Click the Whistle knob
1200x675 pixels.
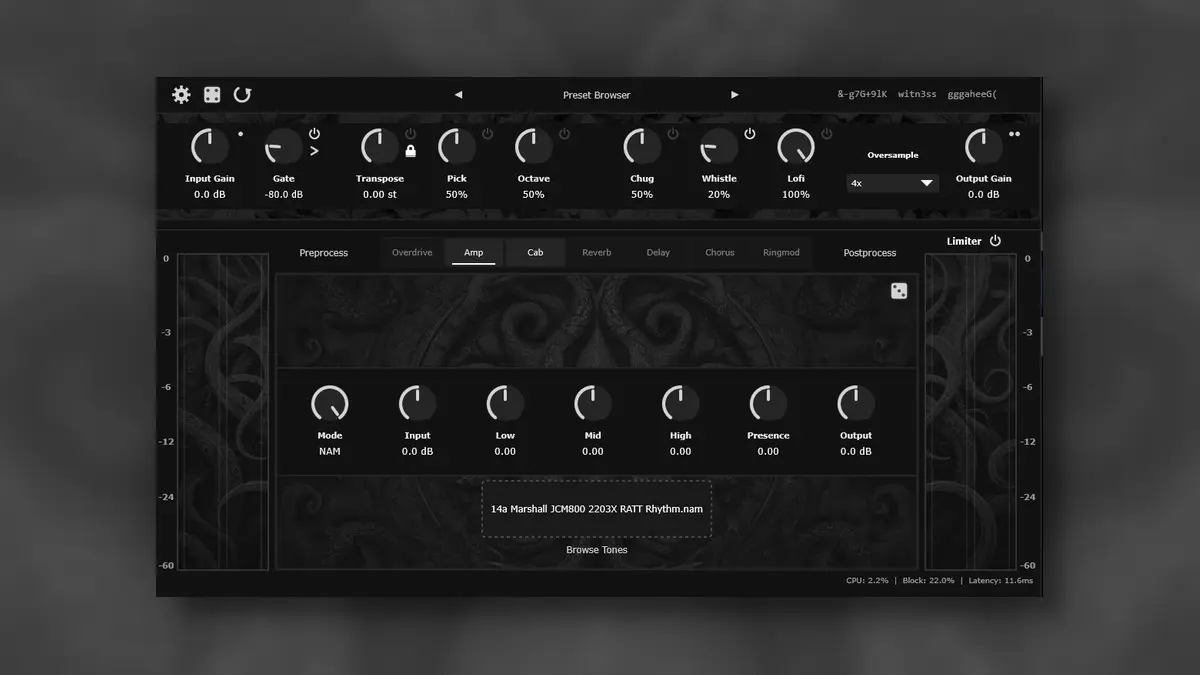tap(718, 147)
